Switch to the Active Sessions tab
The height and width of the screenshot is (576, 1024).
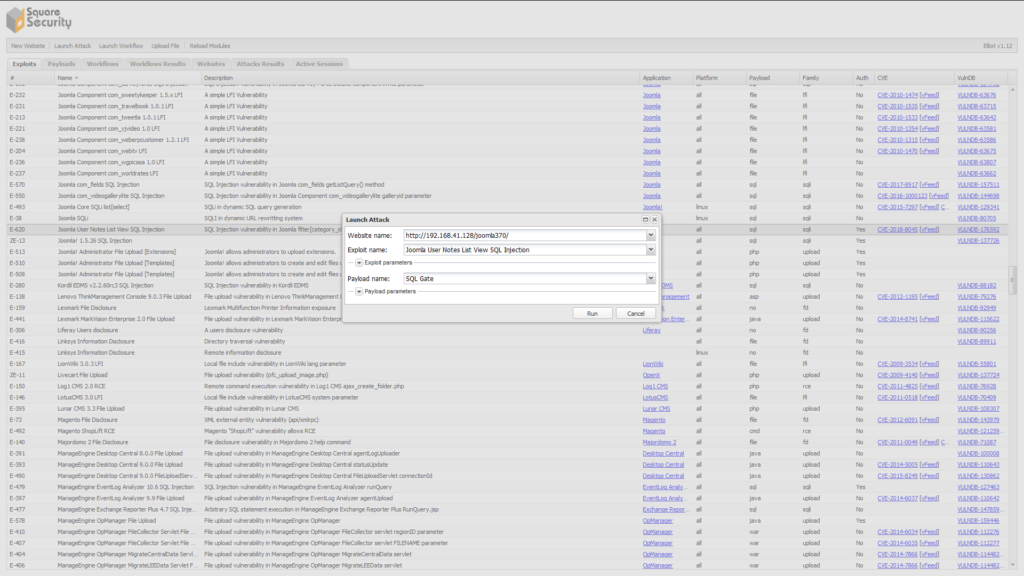point(319,64)
